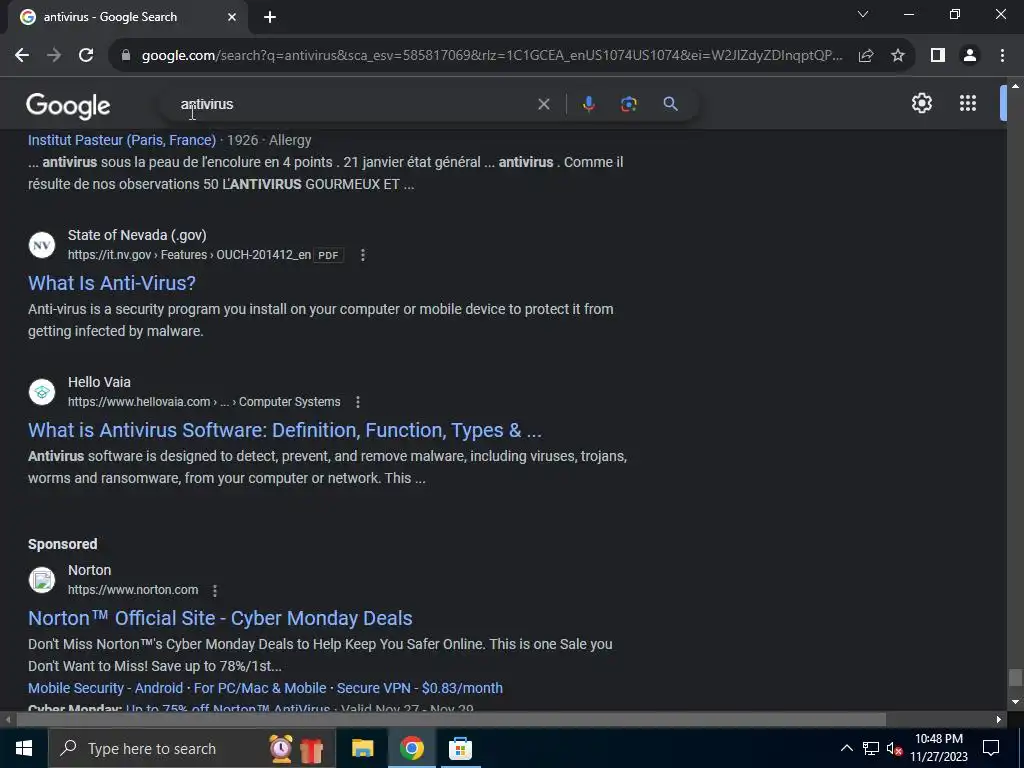The height and width of the screenshot is (768, 1024).
Task: Click the forward navigation arrow
Action: point(54,56)
